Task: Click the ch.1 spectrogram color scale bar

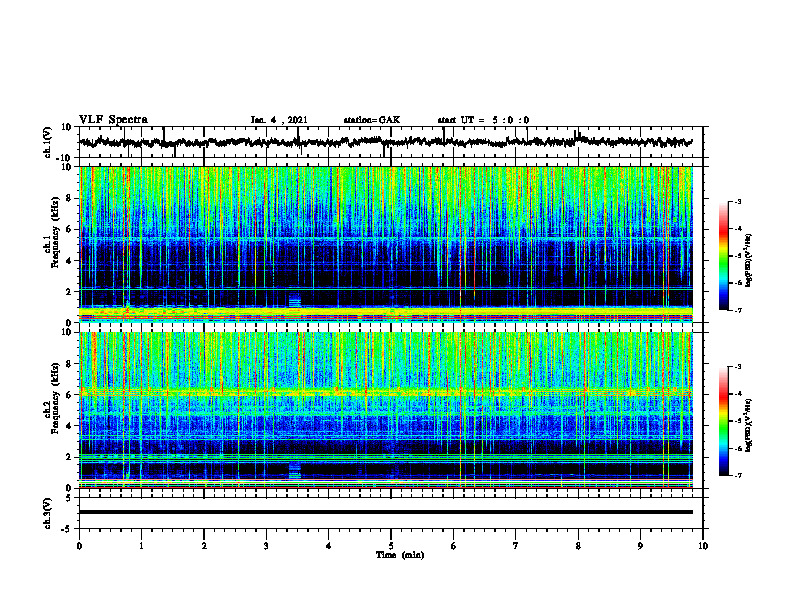Action: coord(723,256)
